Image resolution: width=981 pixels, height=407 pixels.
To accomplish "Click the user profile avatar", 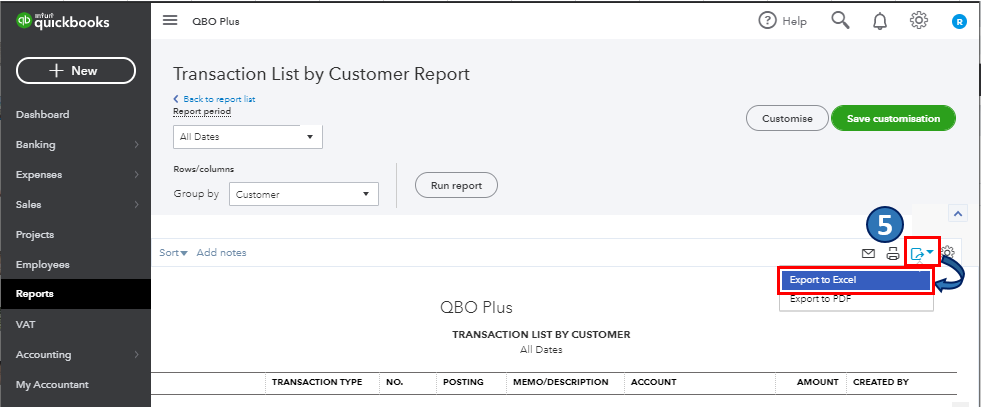I will tap(959, 21).
